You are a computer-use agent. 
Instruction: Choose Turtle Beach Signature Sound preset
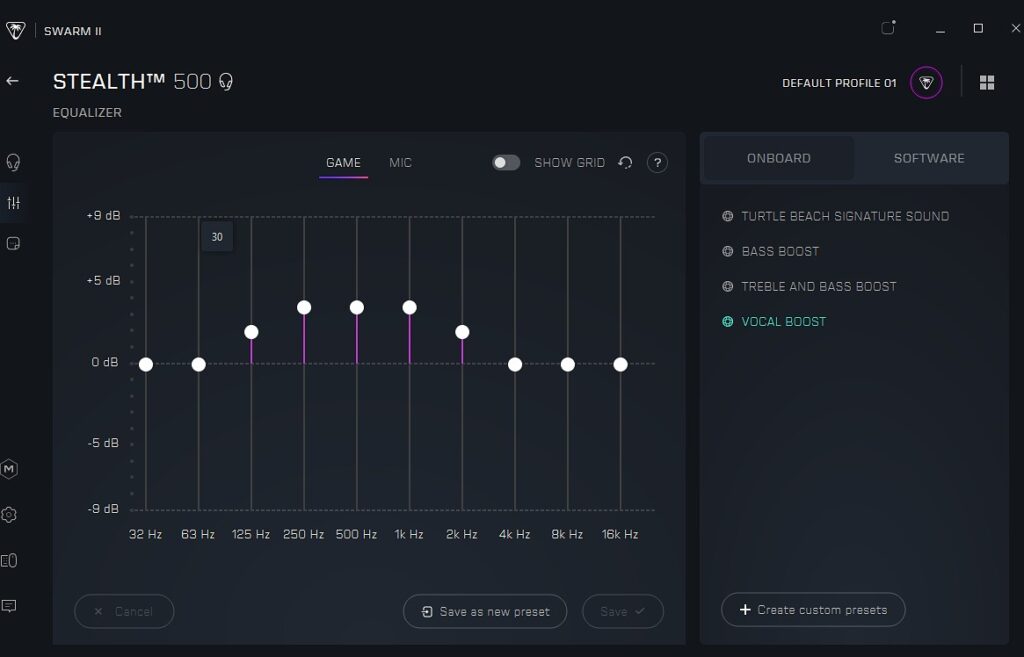point(844,216)
